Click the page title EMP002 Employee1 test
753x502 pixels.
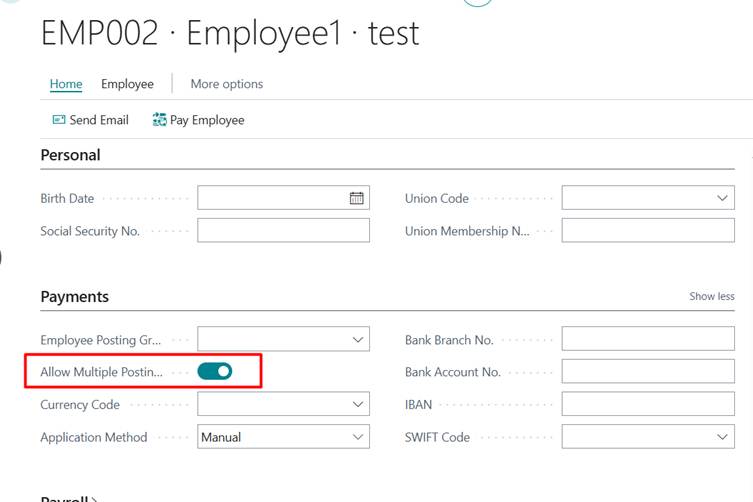230,33
